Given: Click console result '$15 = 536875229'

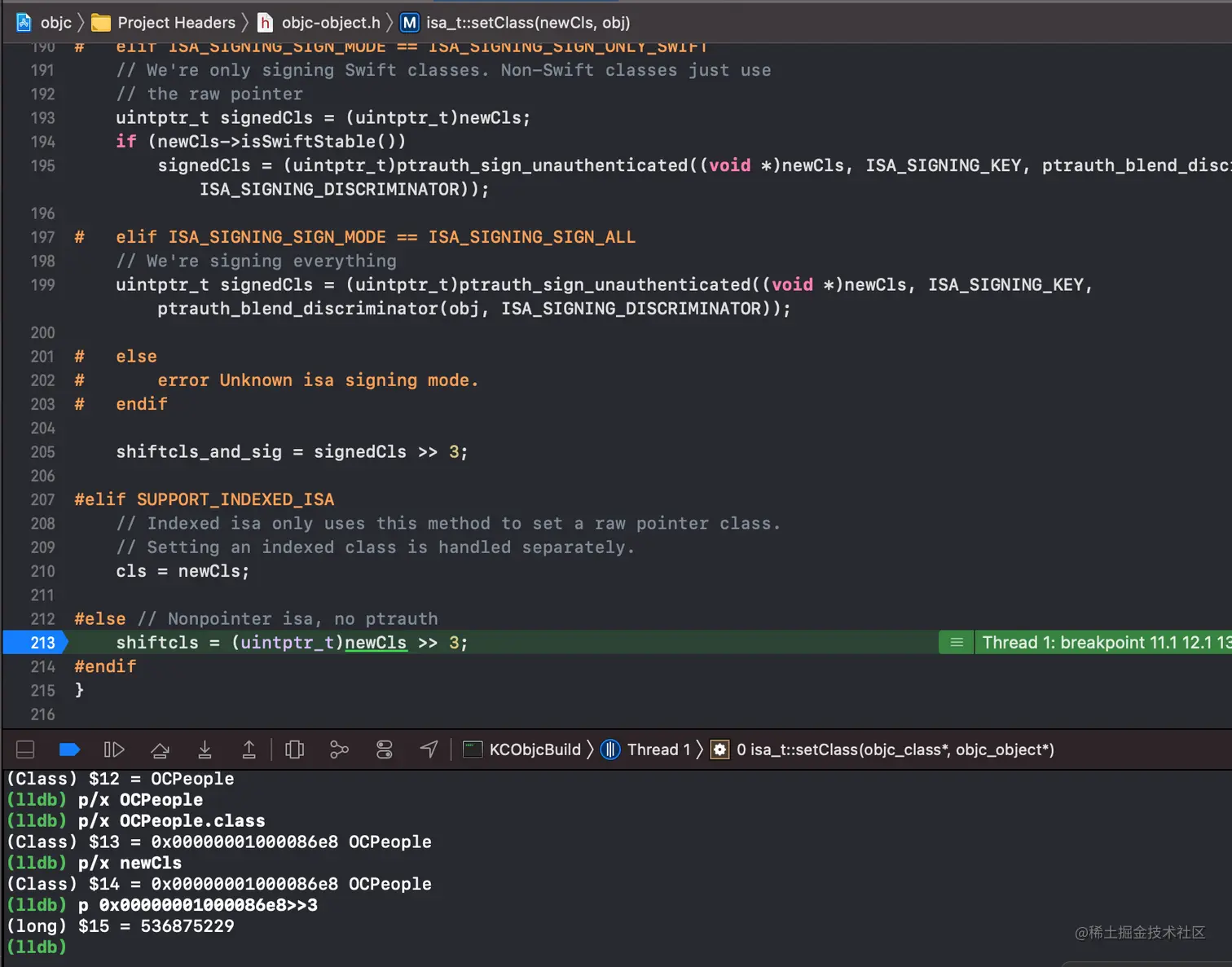Looking at the screenshot, I should click(x=156, y=926).
